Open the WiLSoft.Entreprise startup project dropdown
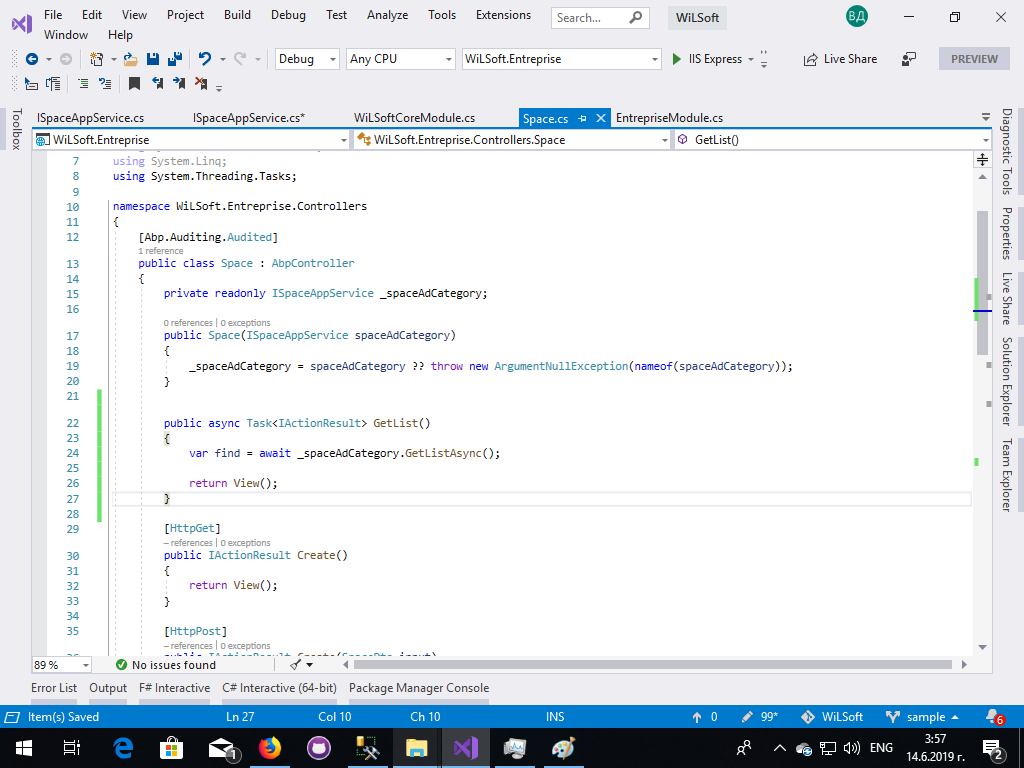The width and height of the screenshot is (1024, 768). click(562, 59)
